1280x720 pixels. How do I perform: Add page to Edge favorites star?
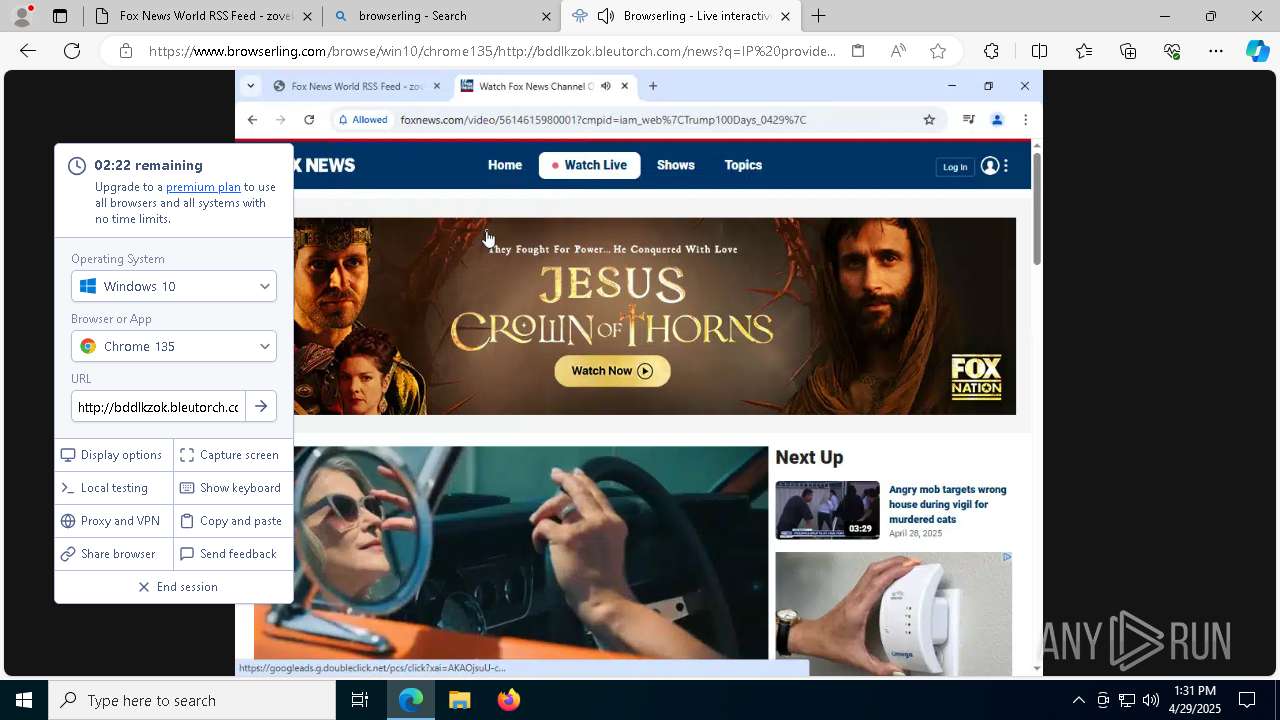coord(938,51)
